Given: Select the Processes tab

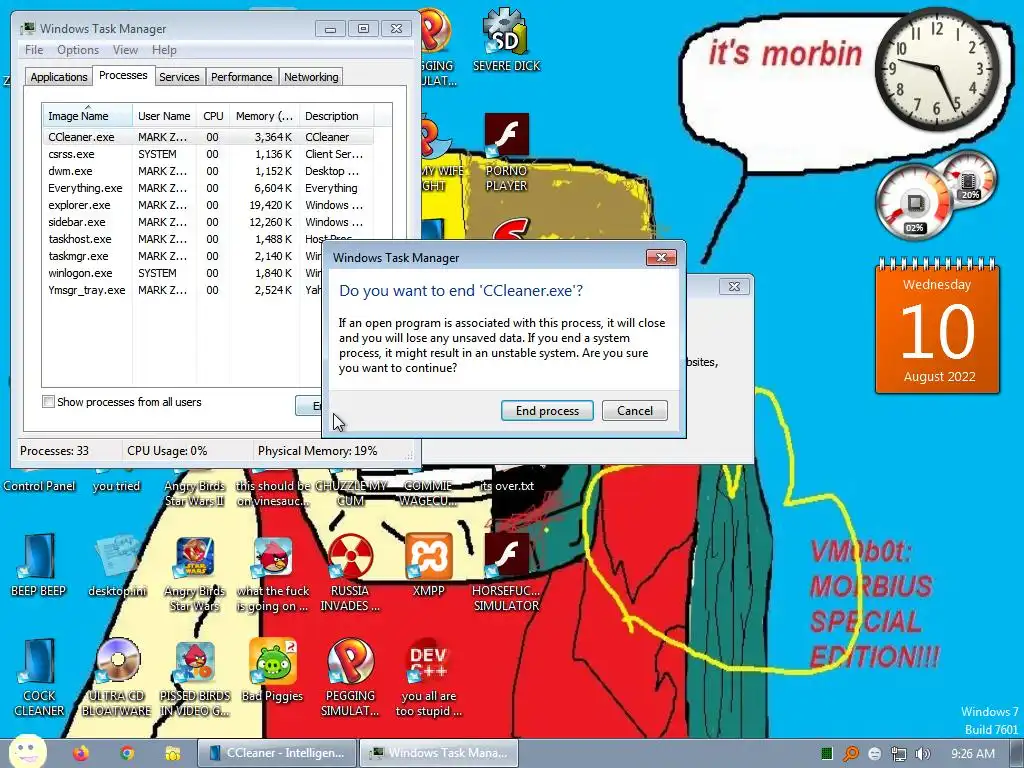Looking at the screenshot, I should 123,75.
